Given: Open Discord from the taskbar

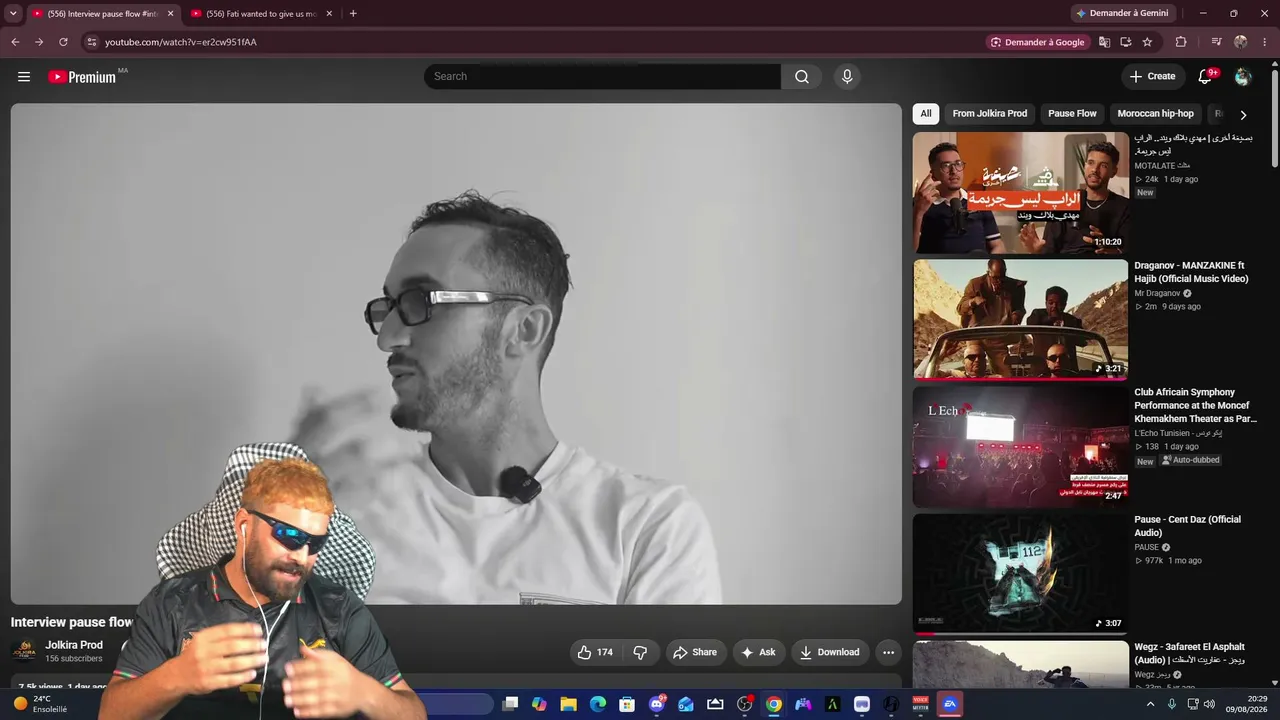Looking at the screenshot, I should 656,704.
